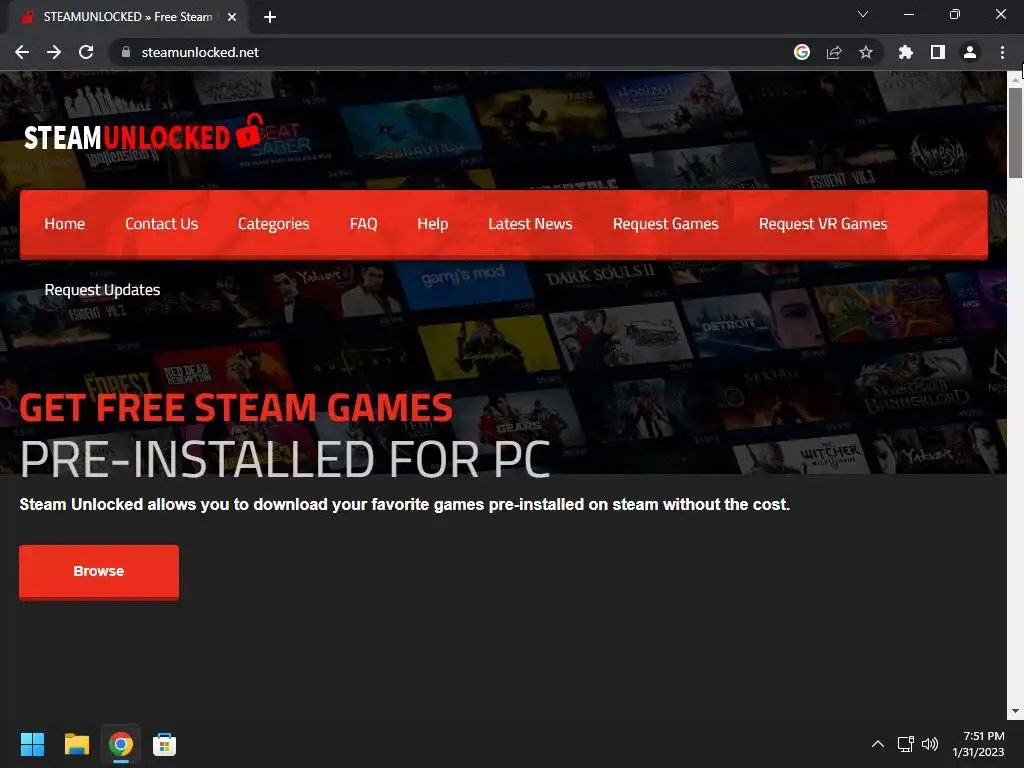Open the volume speaker tray icon
1024x768 pixels.
(x=930, y=744)
